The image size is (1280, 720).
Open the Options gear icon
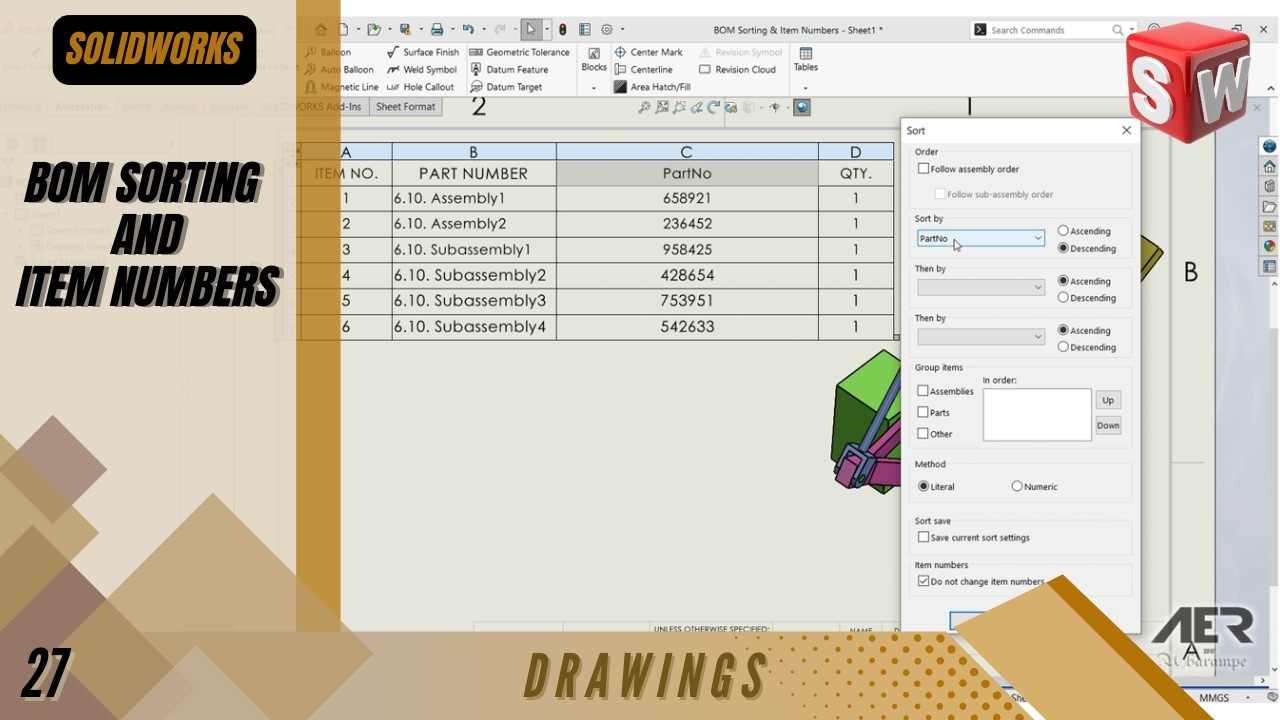click(x=607, y=30)
